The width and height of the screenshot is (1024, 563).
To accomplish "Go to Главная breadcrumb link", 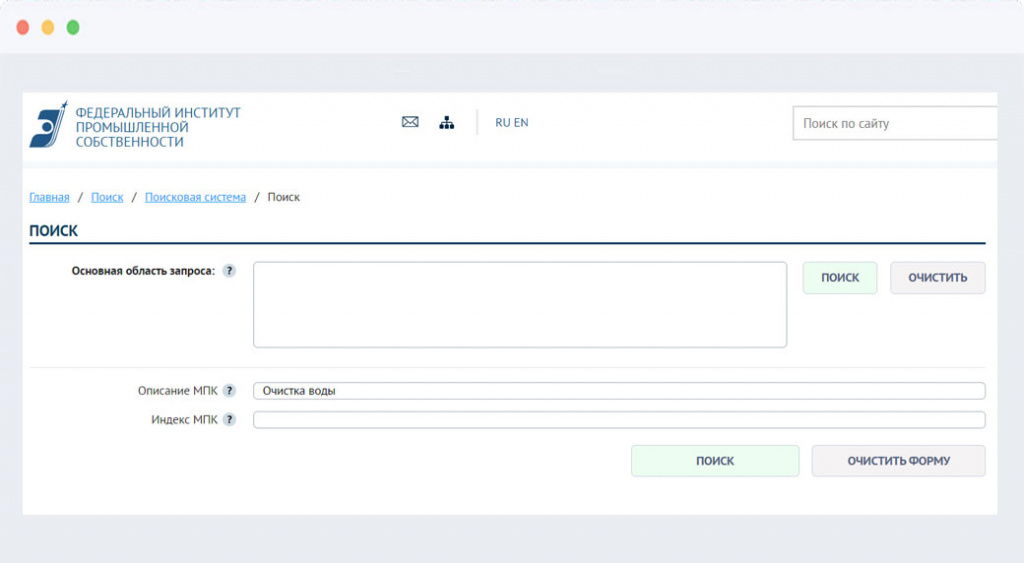I will click(x=49, y=197).
